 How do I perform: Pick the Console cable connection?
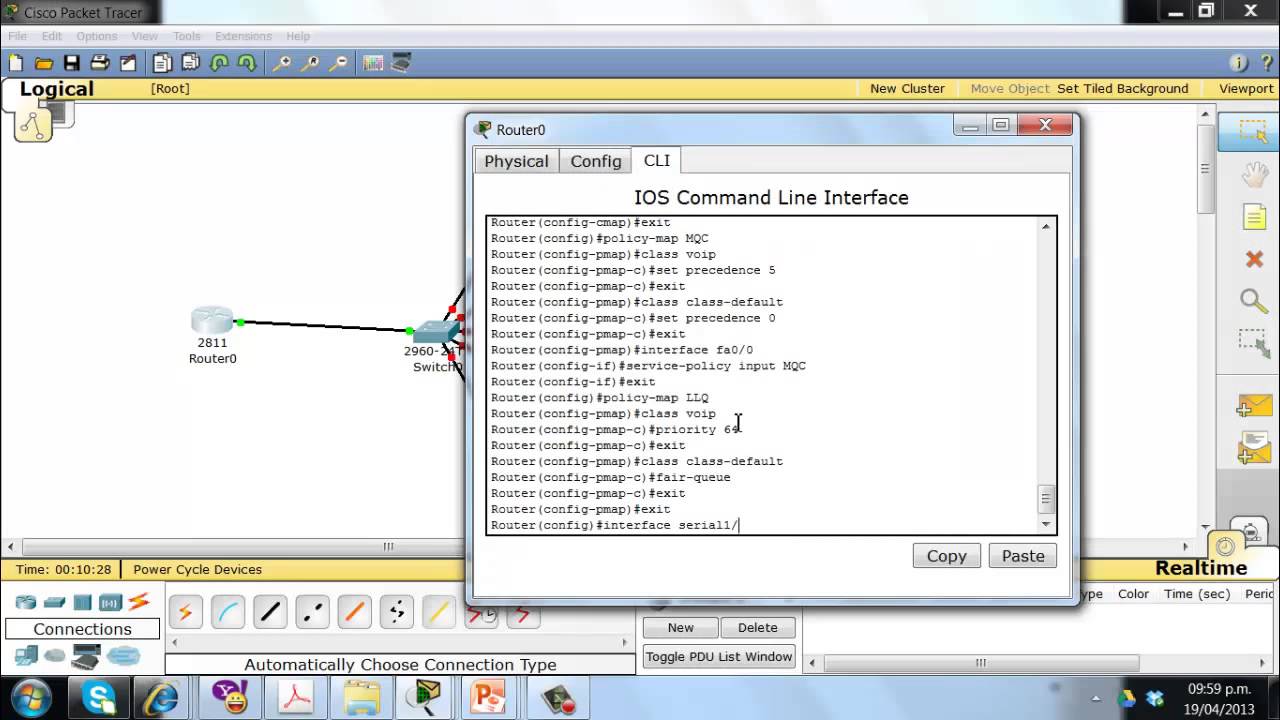pos(228,612)
